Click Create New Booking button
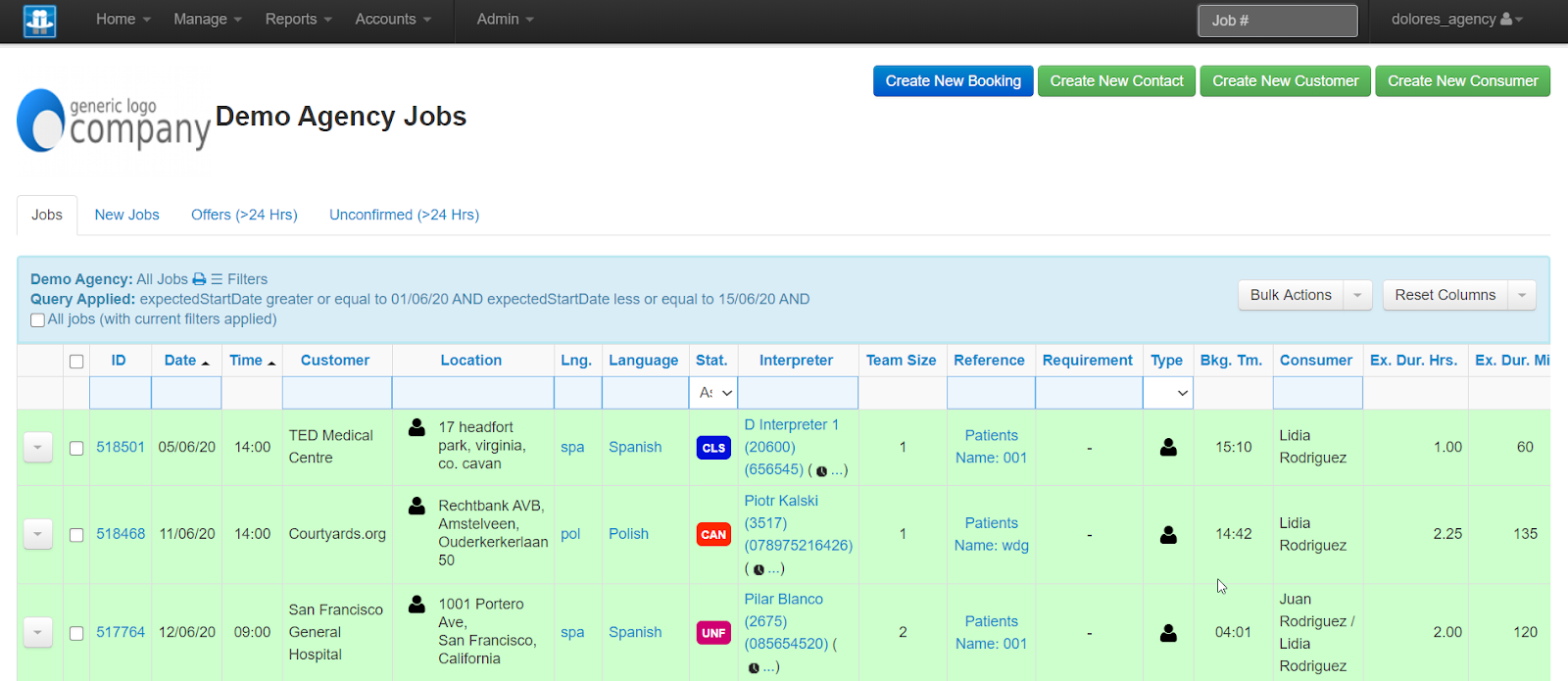The width and height of the screenshot is (1568, 681). coord(953,81)
